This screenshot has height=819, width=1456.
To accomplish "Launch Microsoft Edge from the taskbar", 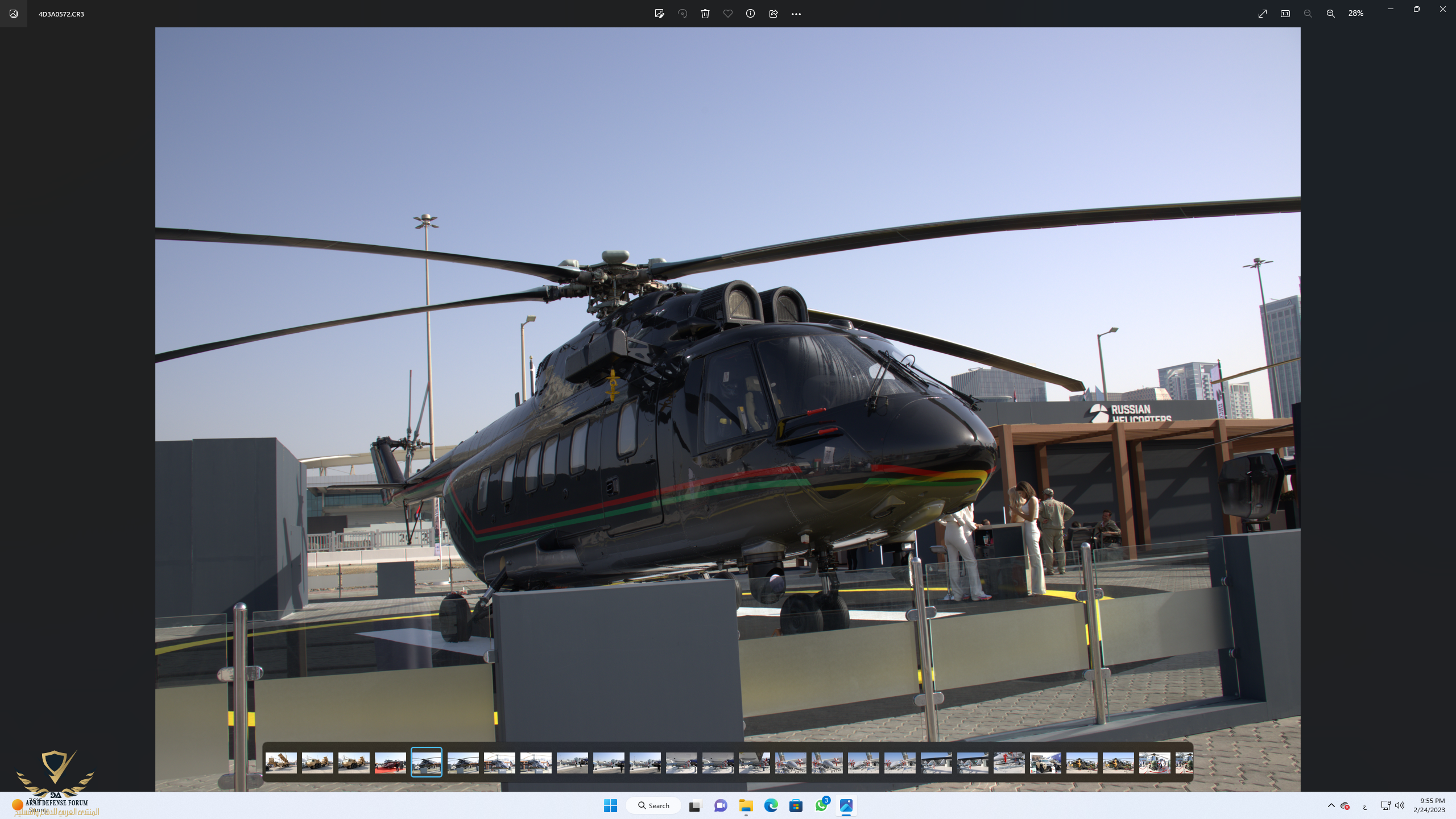I will pos(771,805).
